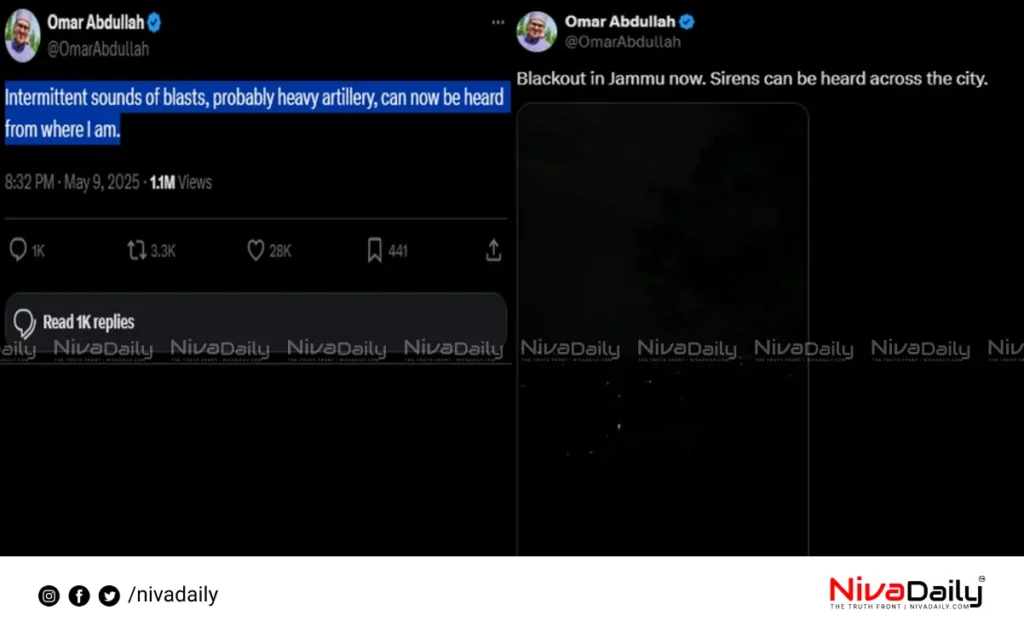1024x633 pixels.
Task: Click the Twitter icon in footer
Action: point(109,596)
